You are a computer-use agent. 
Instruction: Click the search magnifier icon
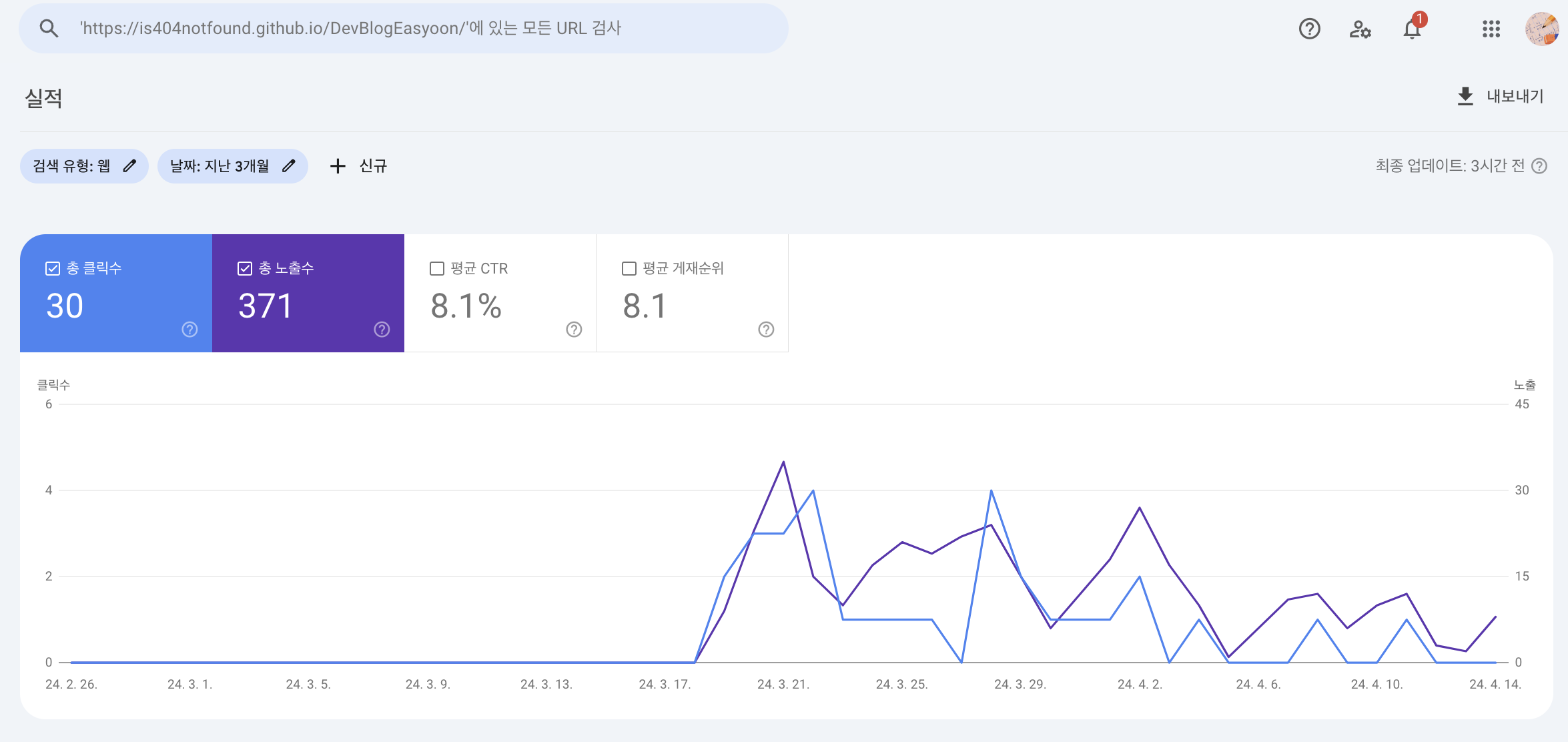[49, 29]
